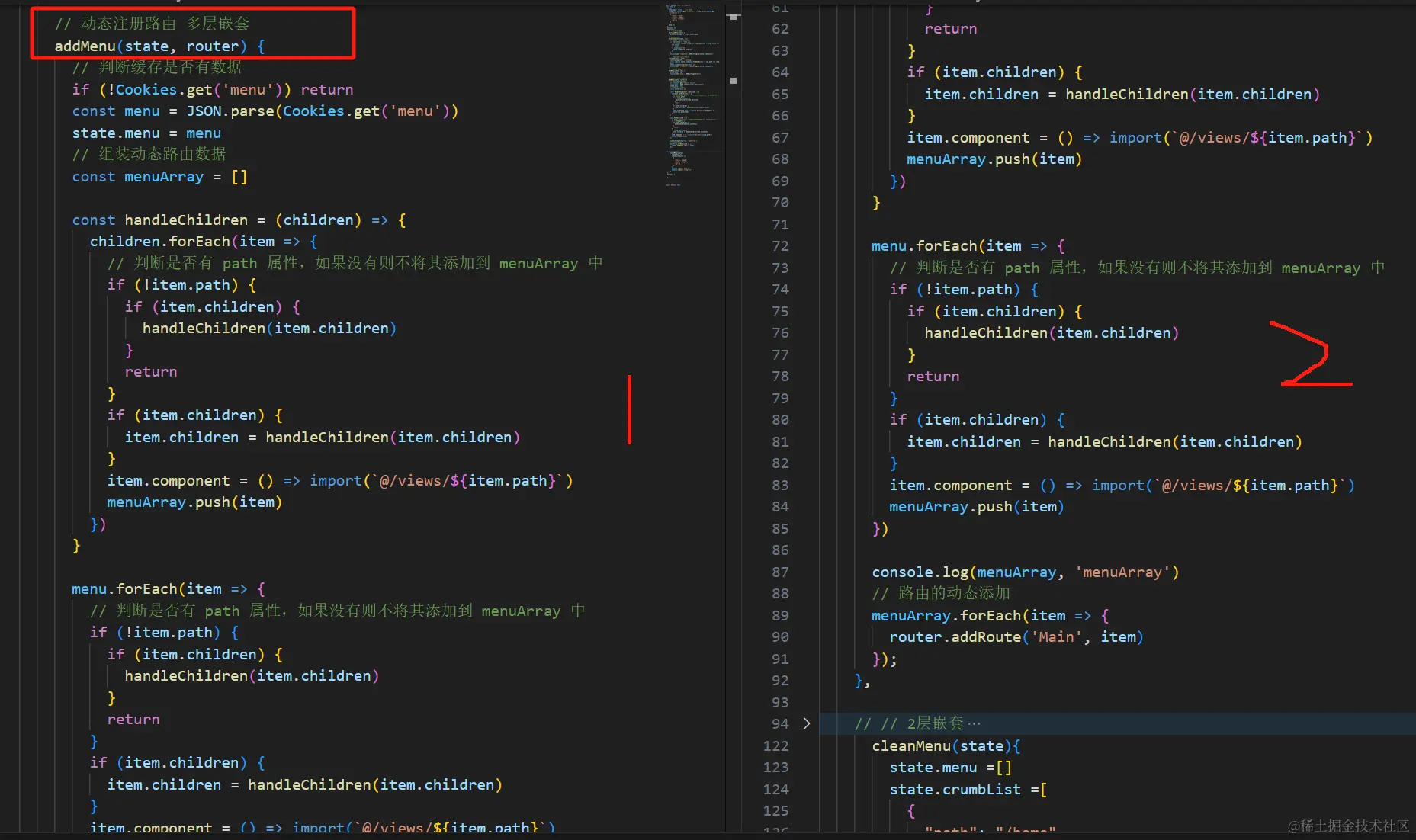
Task: Click "router.addRoute('Main', item)" line
Action: pyautogui.click(x=1016, y=637)
